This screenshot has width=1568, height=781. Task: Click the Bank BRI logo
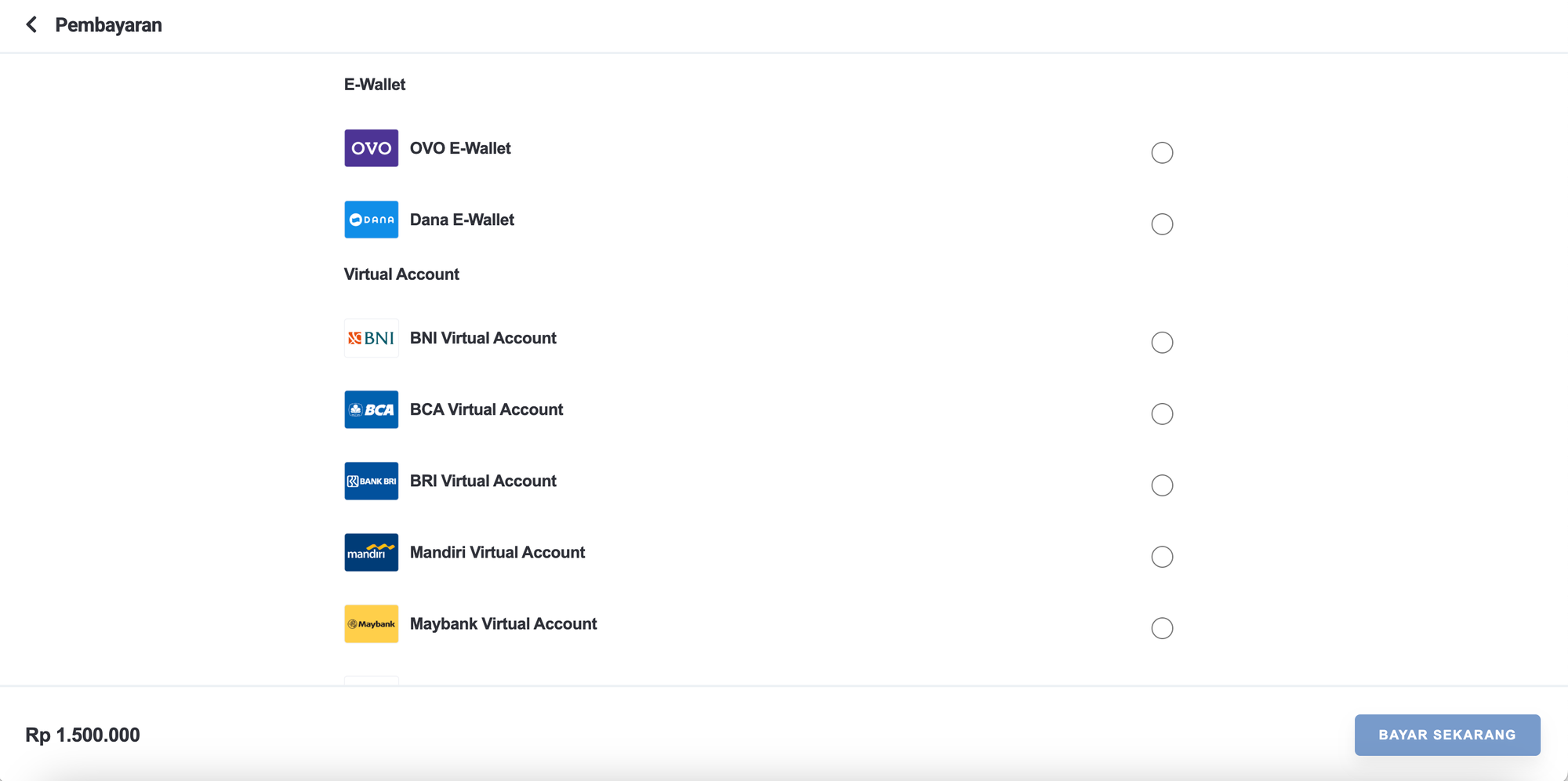pyautogui.click(x=371, y=481)
